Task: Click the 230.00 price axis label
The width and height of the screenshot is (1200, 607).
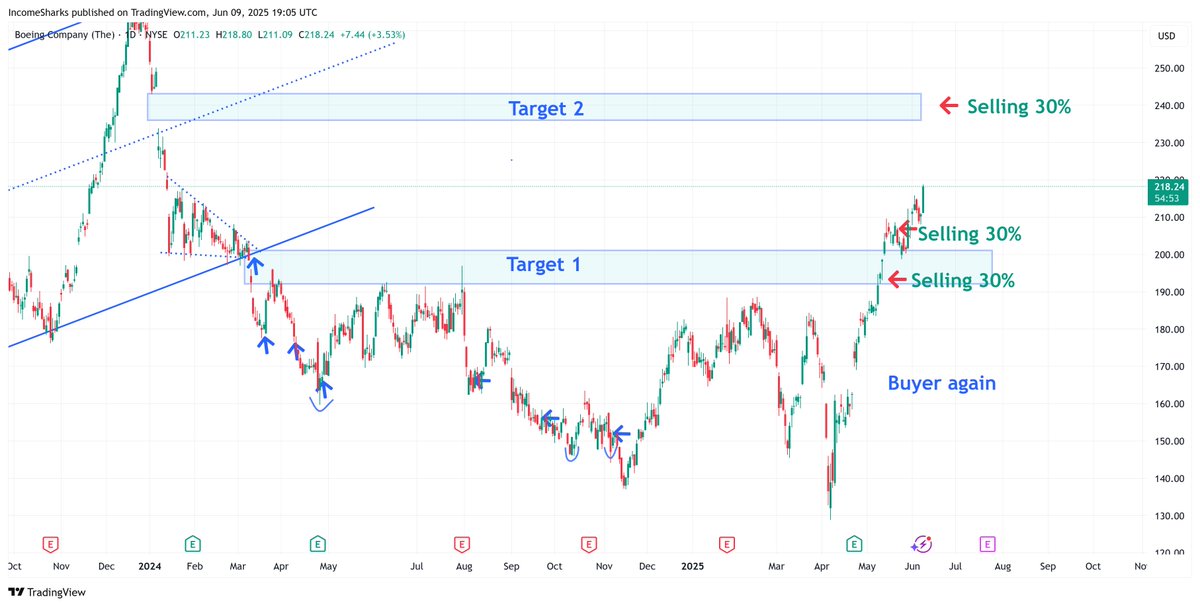Action: 1170,143
